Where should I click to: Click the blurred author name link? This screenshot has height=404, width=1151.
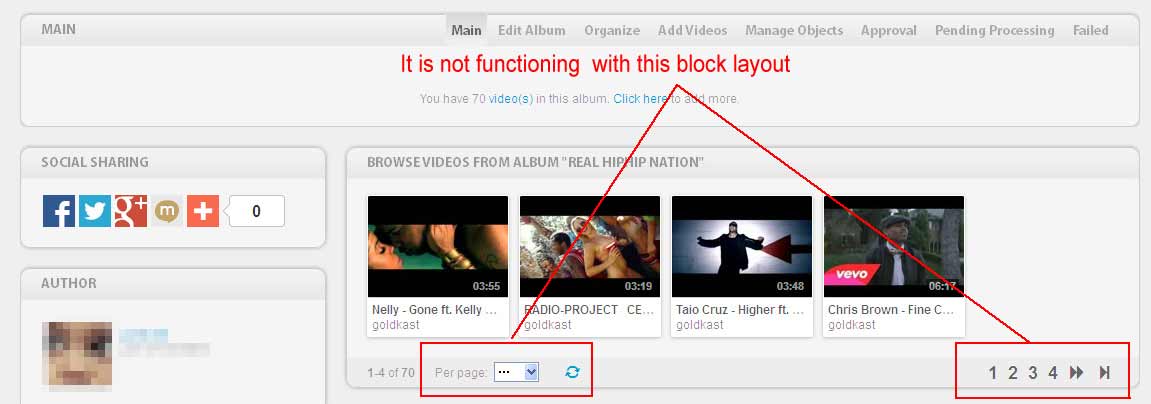coord(143,336)
